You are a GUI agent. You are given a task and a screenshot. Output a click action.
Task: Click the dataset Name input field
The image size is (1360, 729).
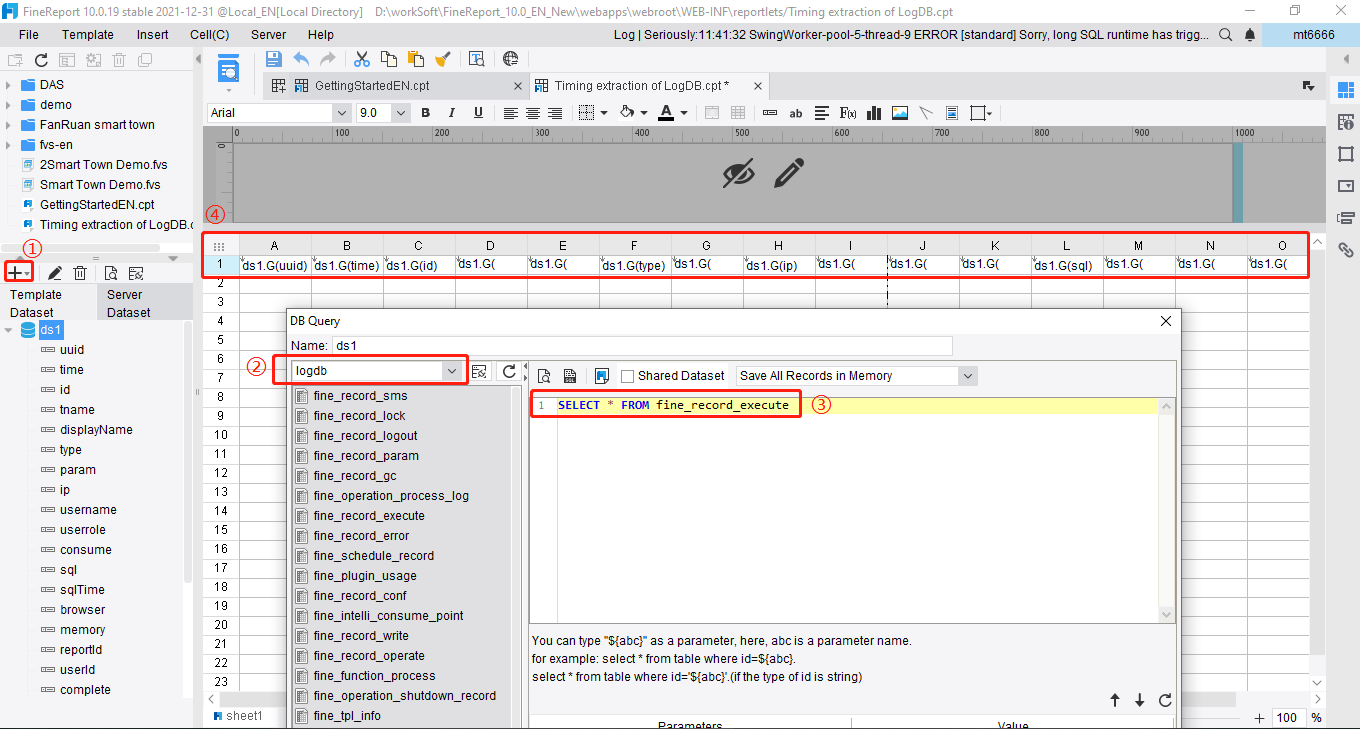coord(641,346)
